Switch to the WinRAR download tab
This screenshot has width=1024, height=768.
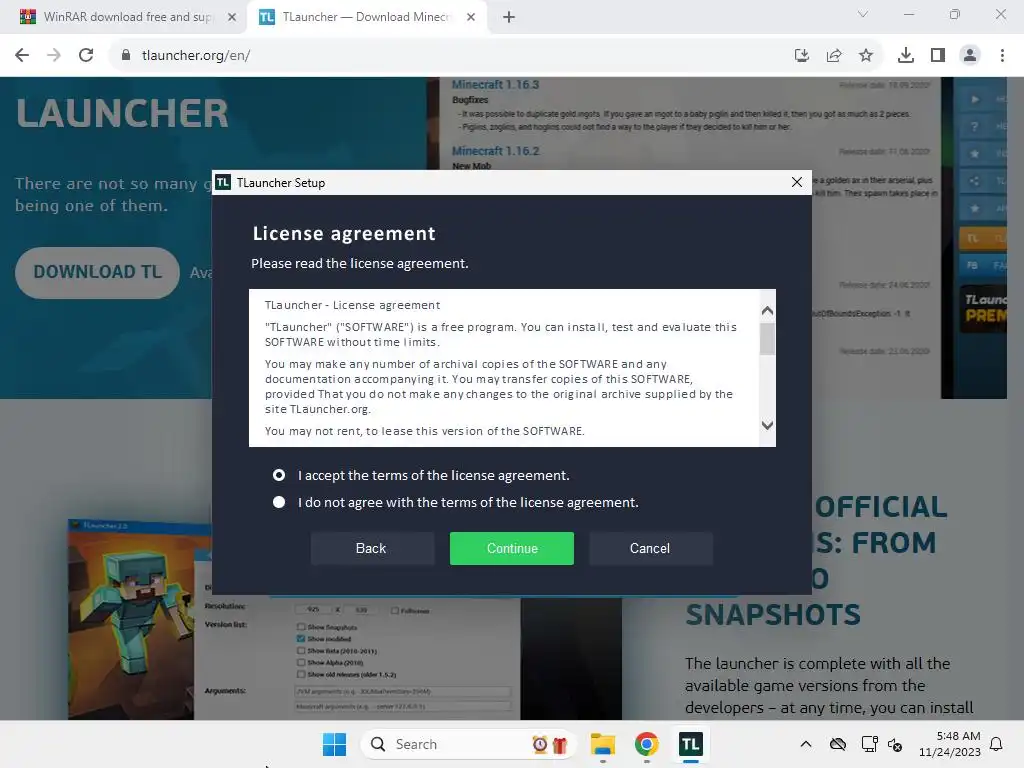pyautogui.click(x=127, y=17)
